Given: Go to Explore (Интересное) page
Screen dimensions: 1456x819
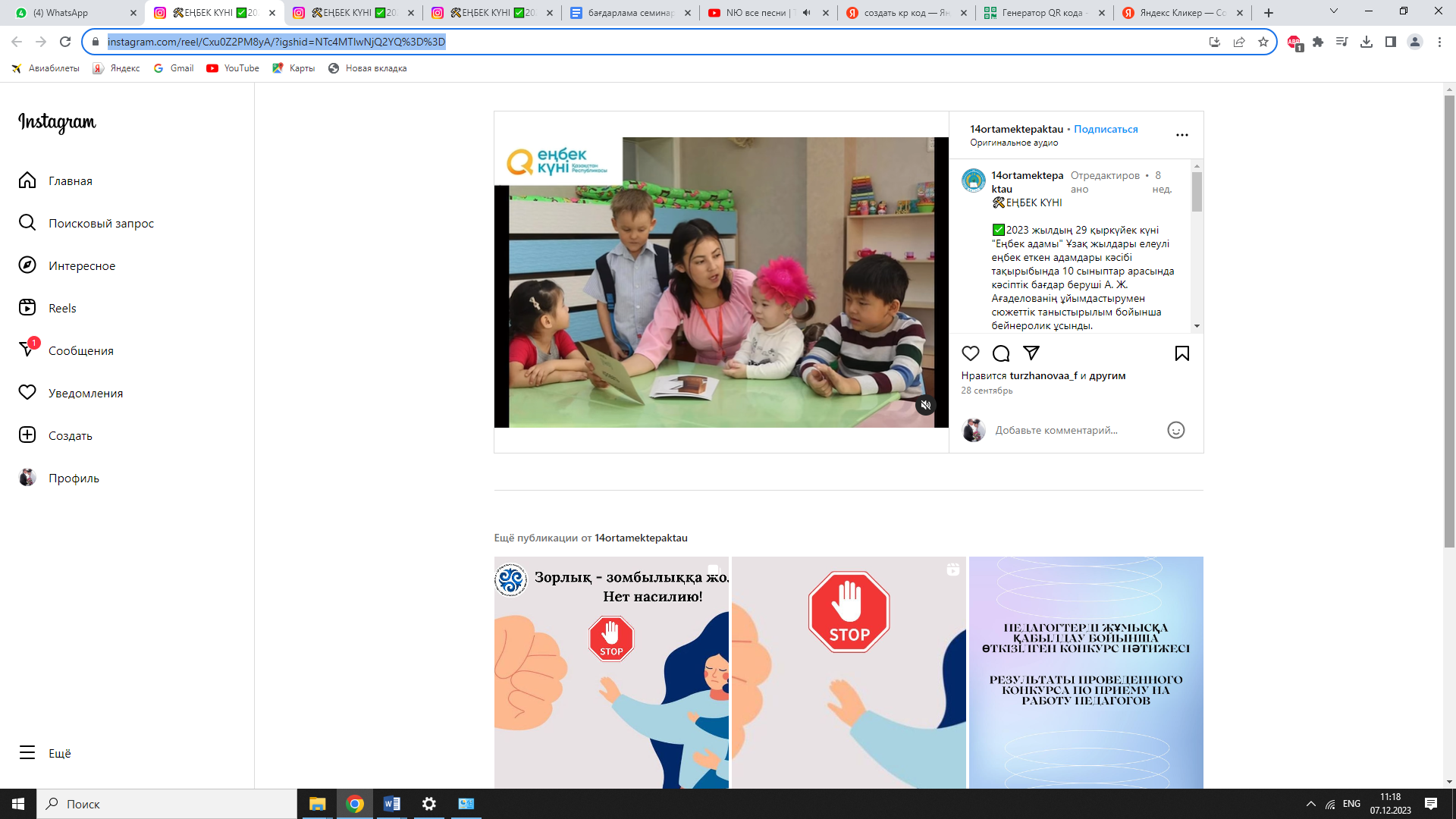Looking at the screenshot, I should coord(81,265).
